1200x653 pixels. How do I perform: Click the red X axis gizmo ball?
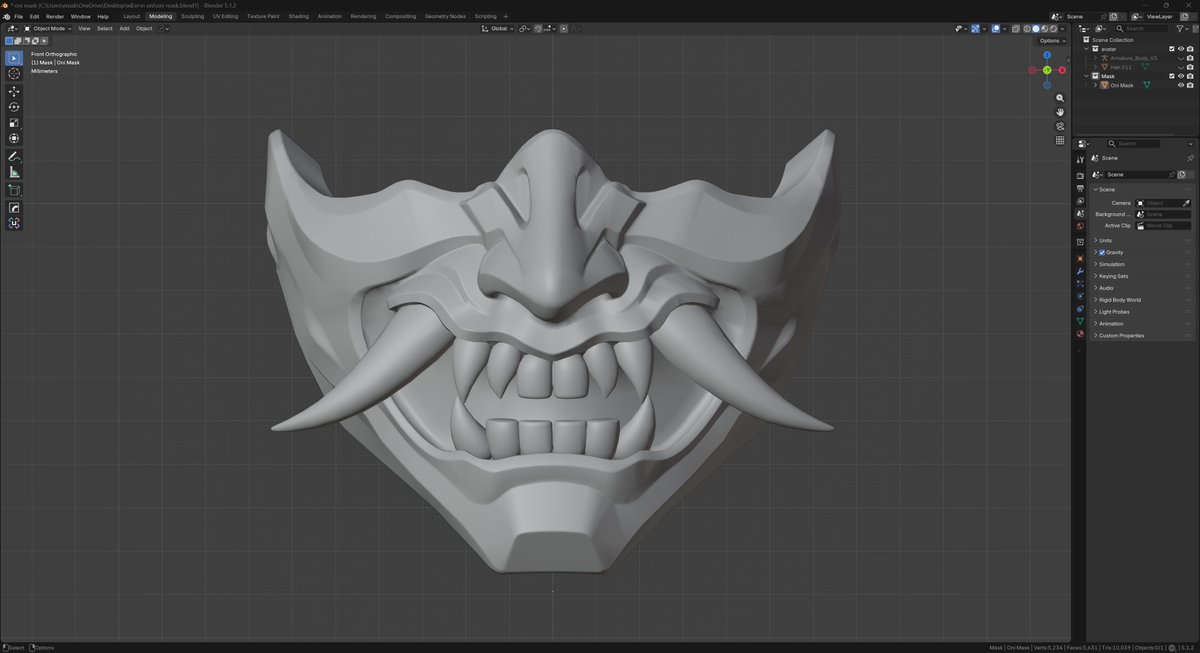tap(1061, 70)
